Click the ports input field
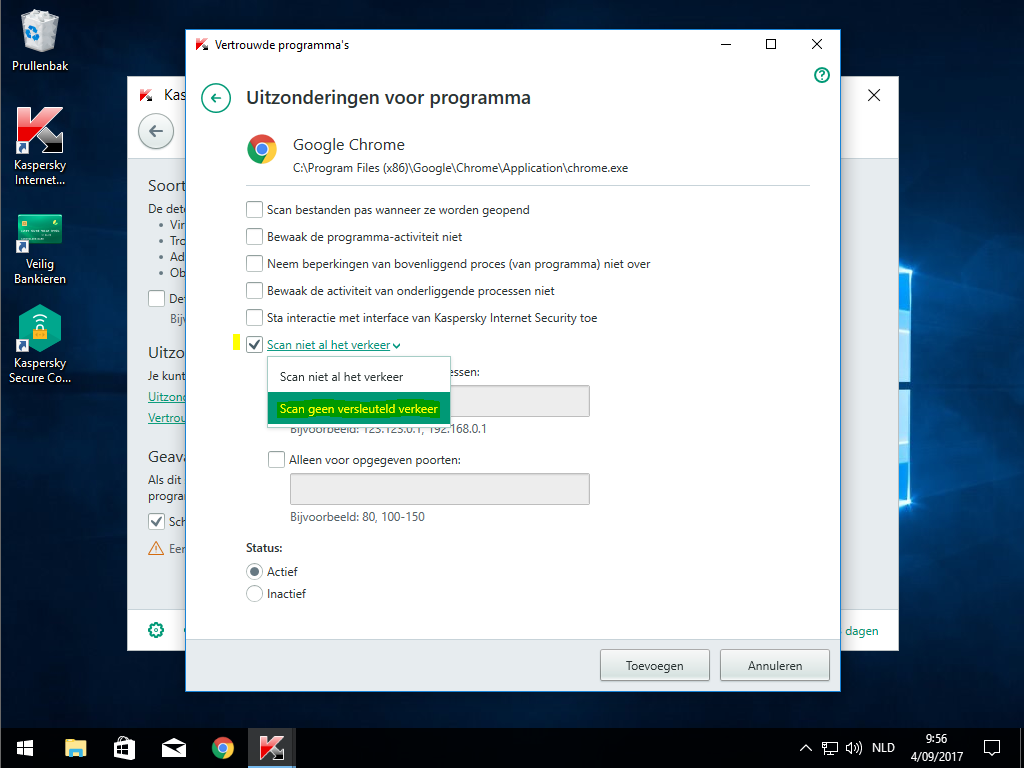1024x768 pixels. click(x=440, y=489)
